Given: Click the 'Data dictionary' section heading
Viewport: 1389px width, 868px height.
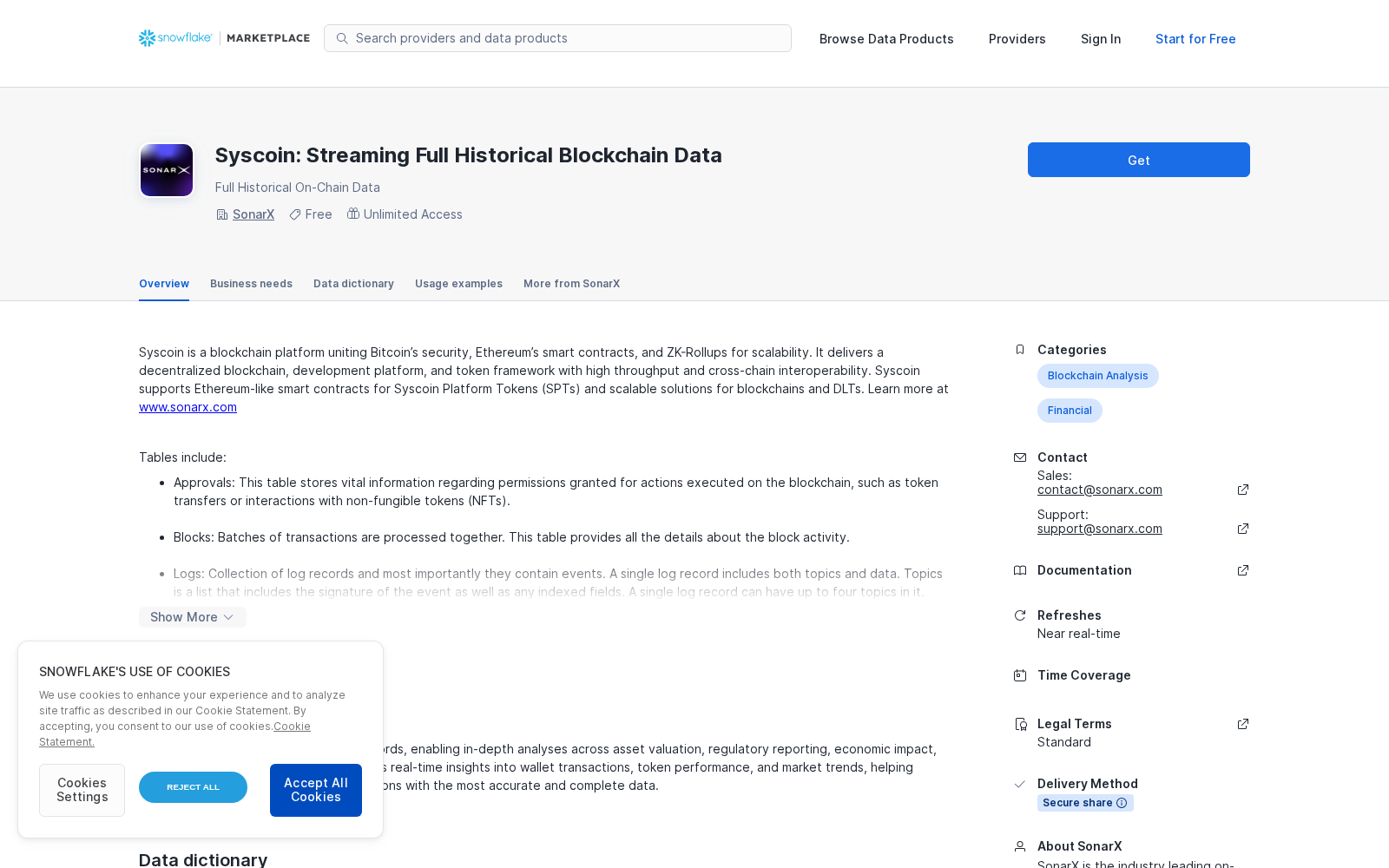Looking at the screenshot, I should 203,859.
